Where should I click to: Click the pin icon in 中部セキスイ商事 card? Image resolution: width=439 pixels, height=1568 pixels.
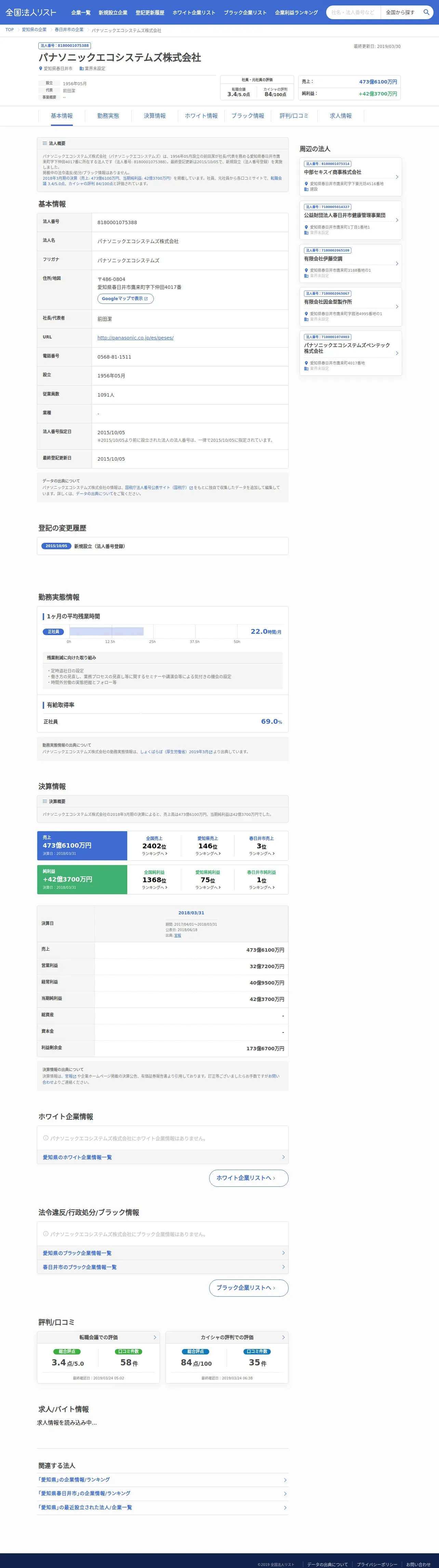click(306, 183)
